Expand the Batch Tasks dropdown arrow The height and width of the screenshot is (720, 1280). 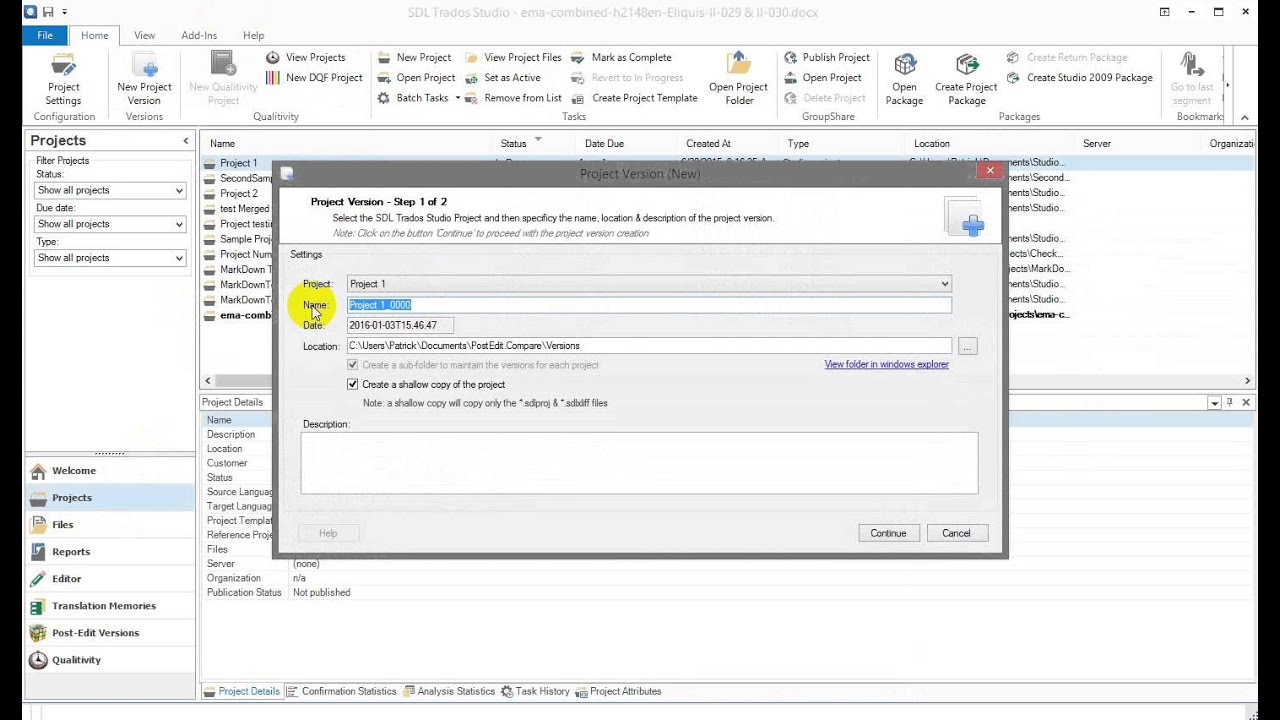click(x=458, y=98)
